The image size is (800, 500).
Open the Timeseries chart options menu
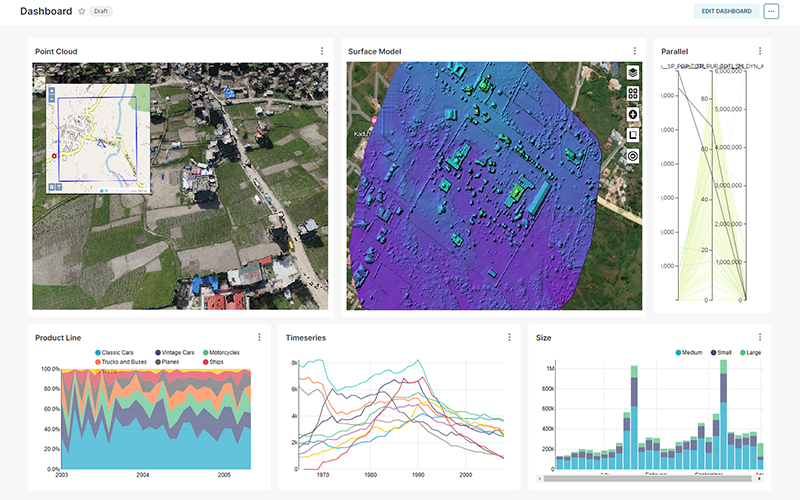tap(509, 337)
